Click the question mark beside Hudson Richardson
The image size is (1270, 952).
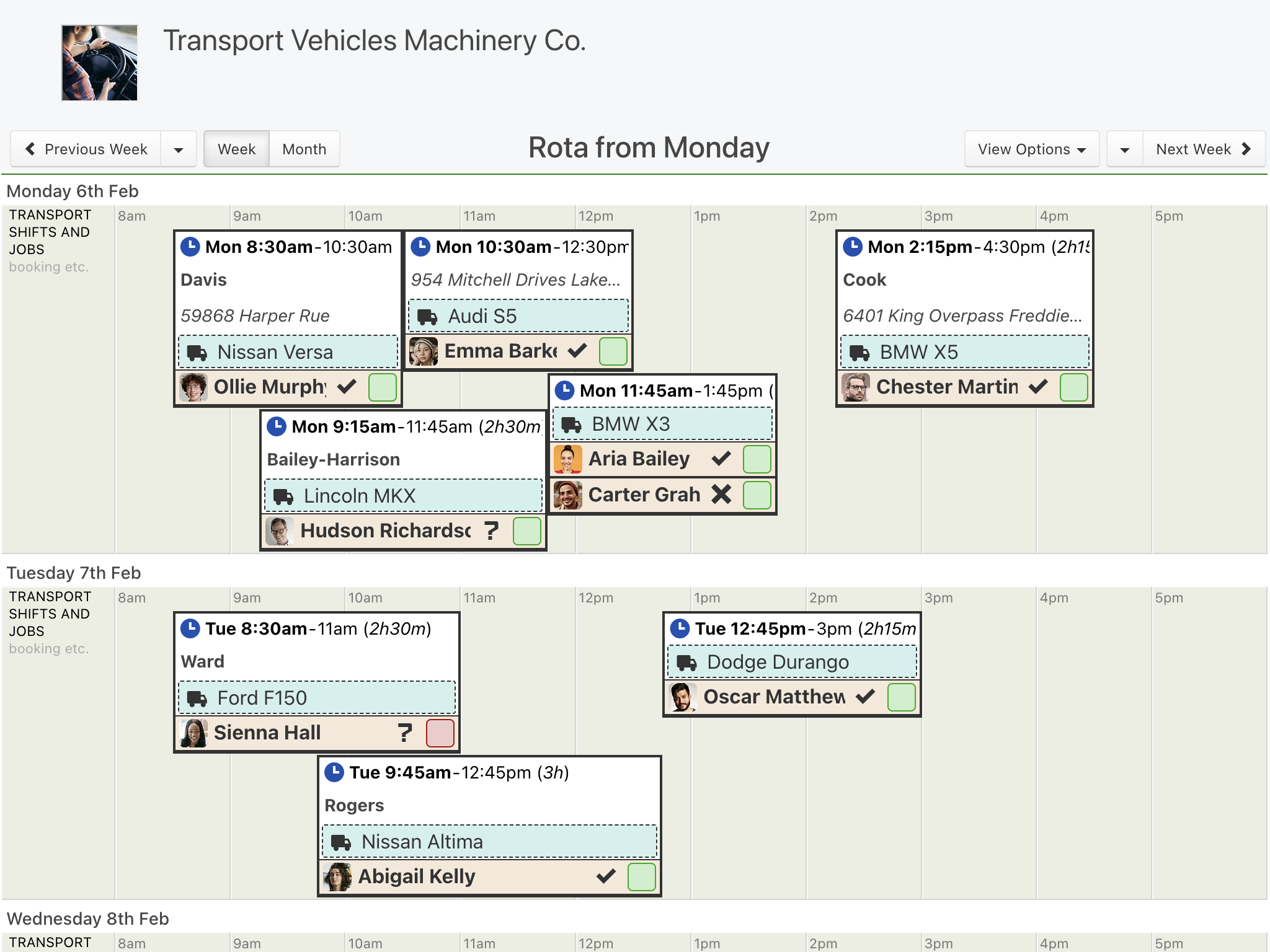click(491, 531)
